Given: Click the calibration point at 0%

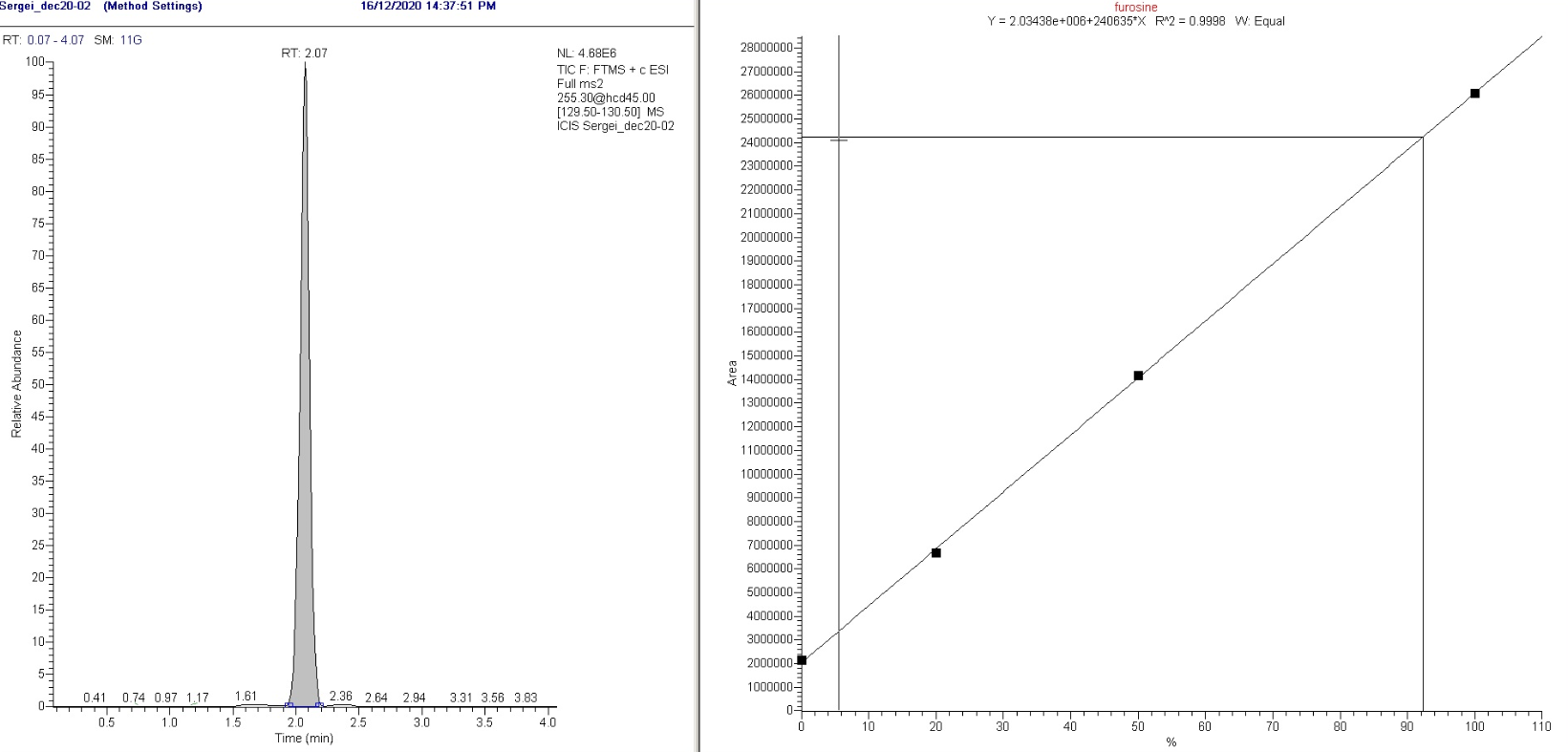Looking at the screenshot, I should [x=802, y=660].
